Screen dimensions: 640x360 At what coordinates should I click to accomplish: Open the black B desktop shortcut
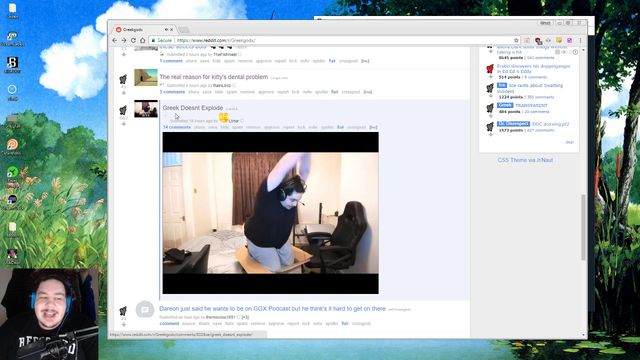coord(12,62)
